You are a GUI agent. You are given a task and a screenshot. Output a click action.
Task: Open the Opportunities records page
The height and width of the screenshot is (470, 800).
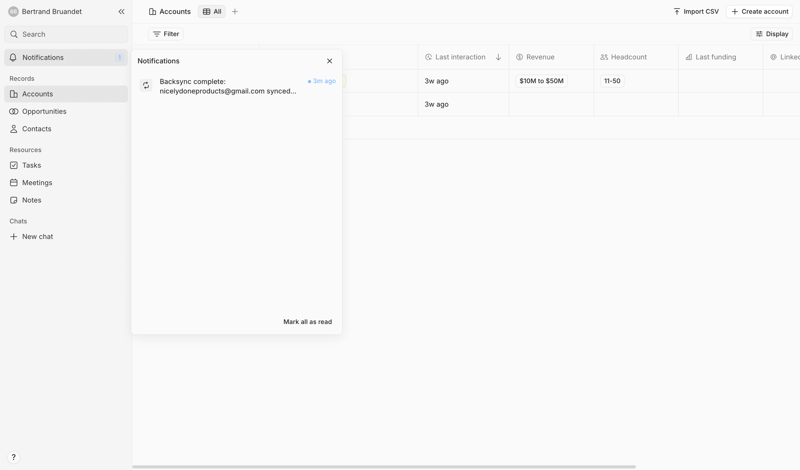(x=44, y=111)
